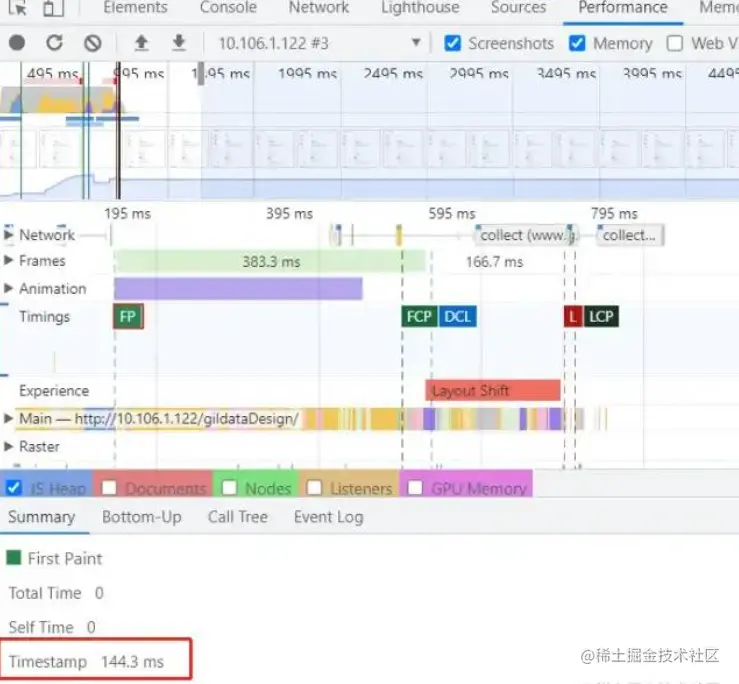Image resolution: width=739 pixels, height=684 pixels.
Task: Expand the Animation track
Action: (x=8, y=288)
